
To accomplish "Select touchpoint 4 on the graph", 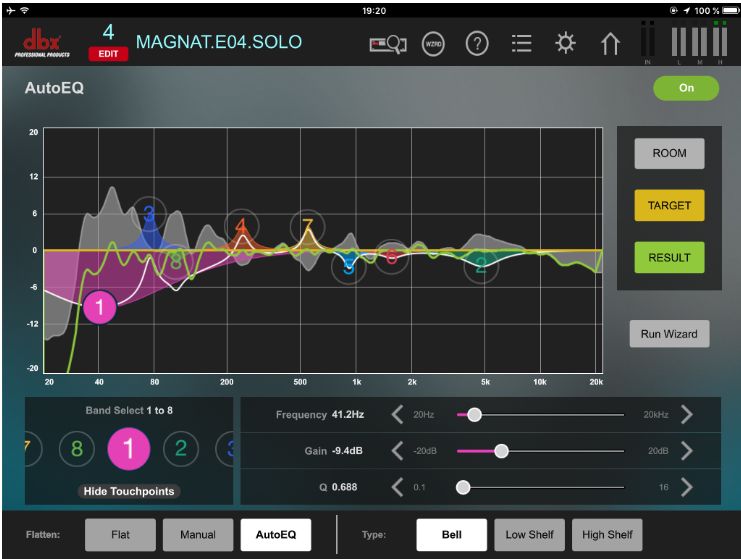I will [241, 226].
